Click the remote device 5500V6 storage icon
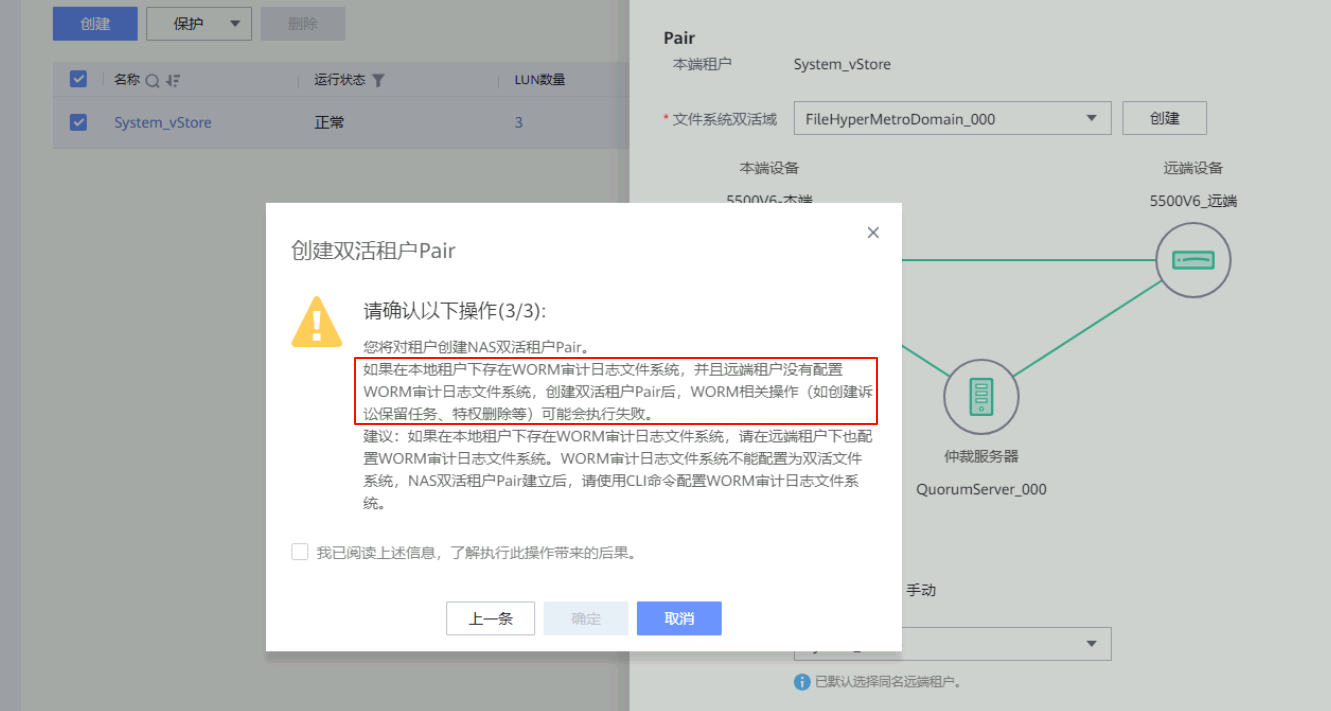 (x=1193, y=260)
